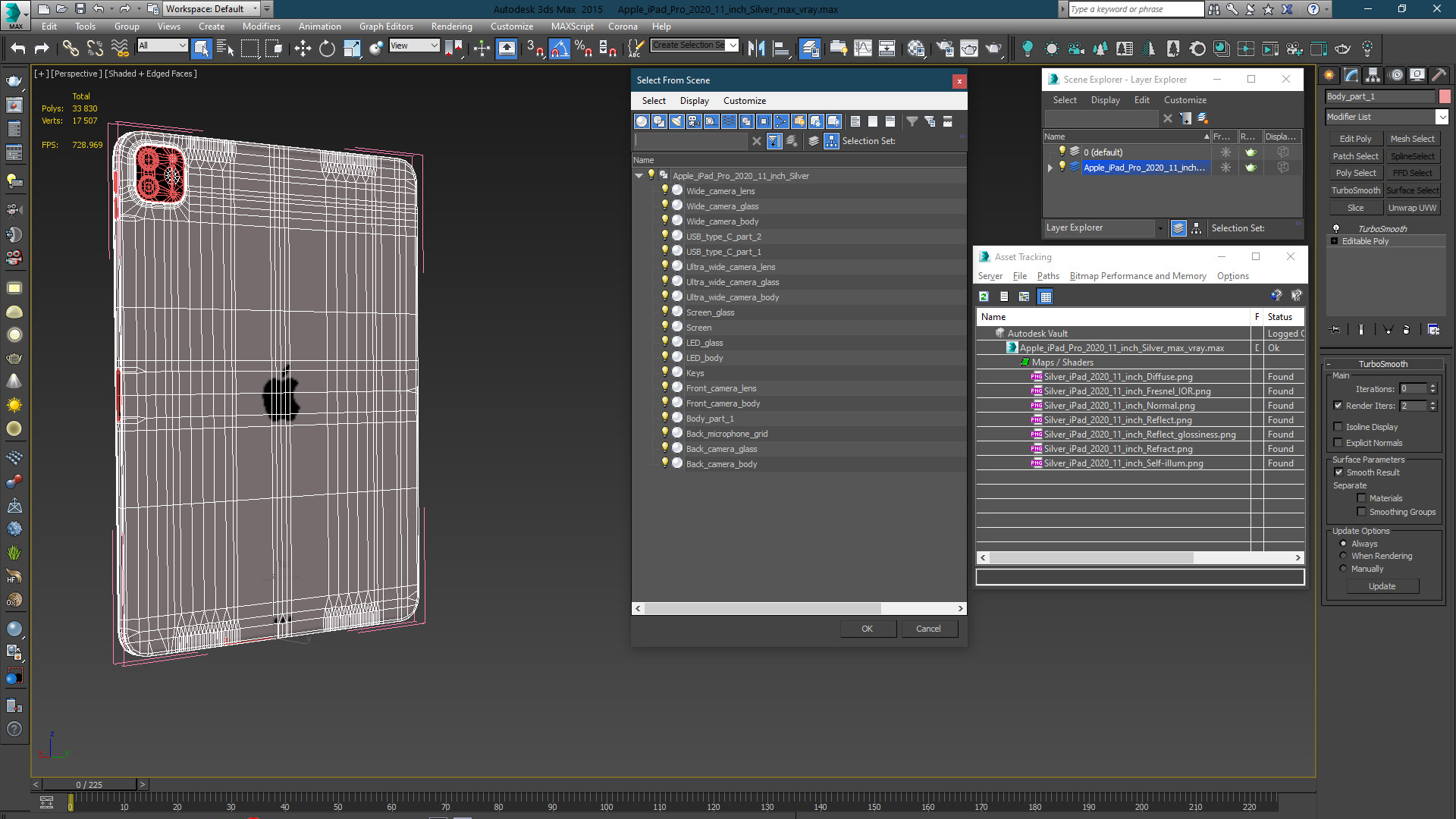Activate the Select and Uniform Scale tool
The width and height of the screenshot is (1456, 819).
click(x=352, y=49)
